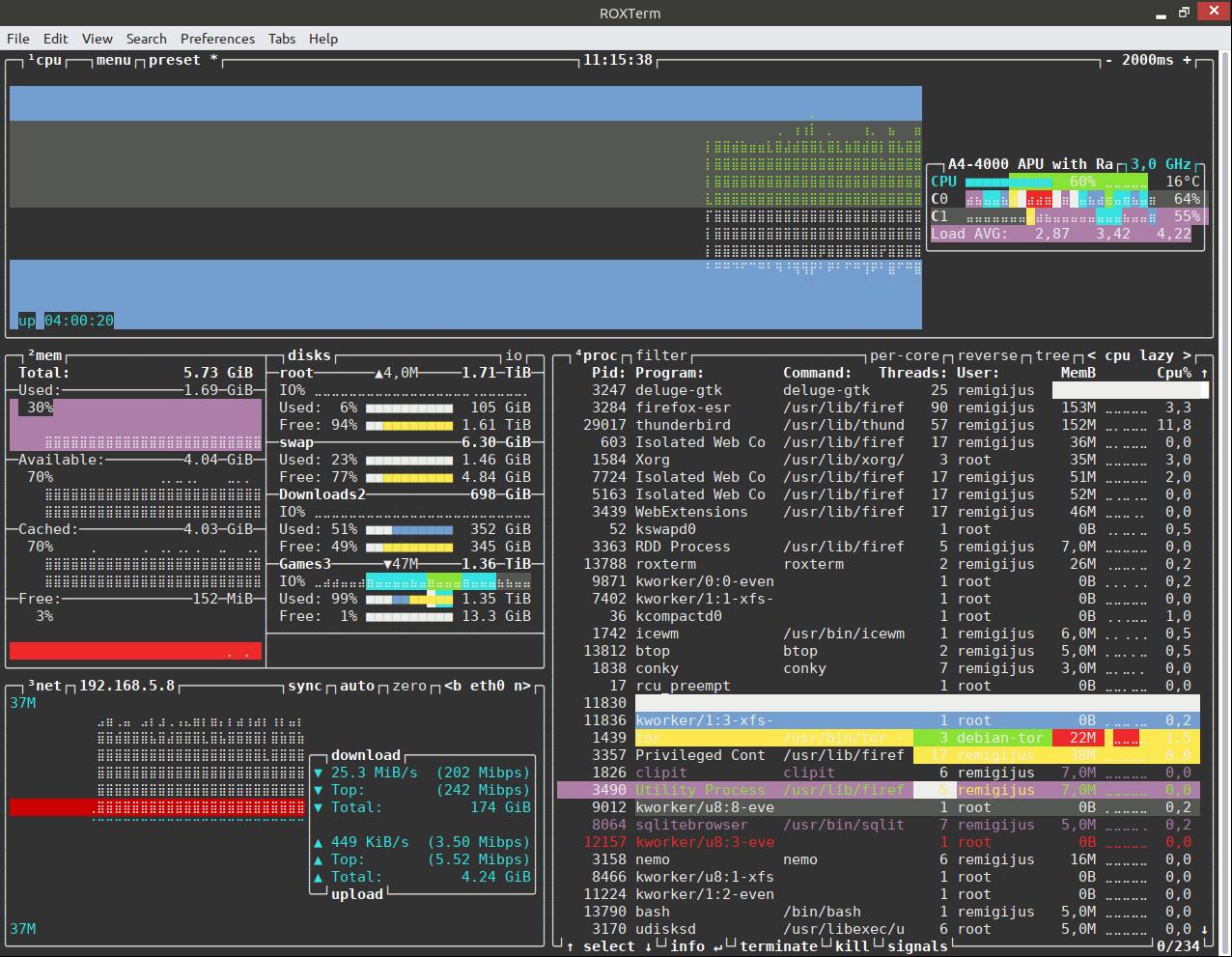Toggle the proc box

click(x=596, y=355)
